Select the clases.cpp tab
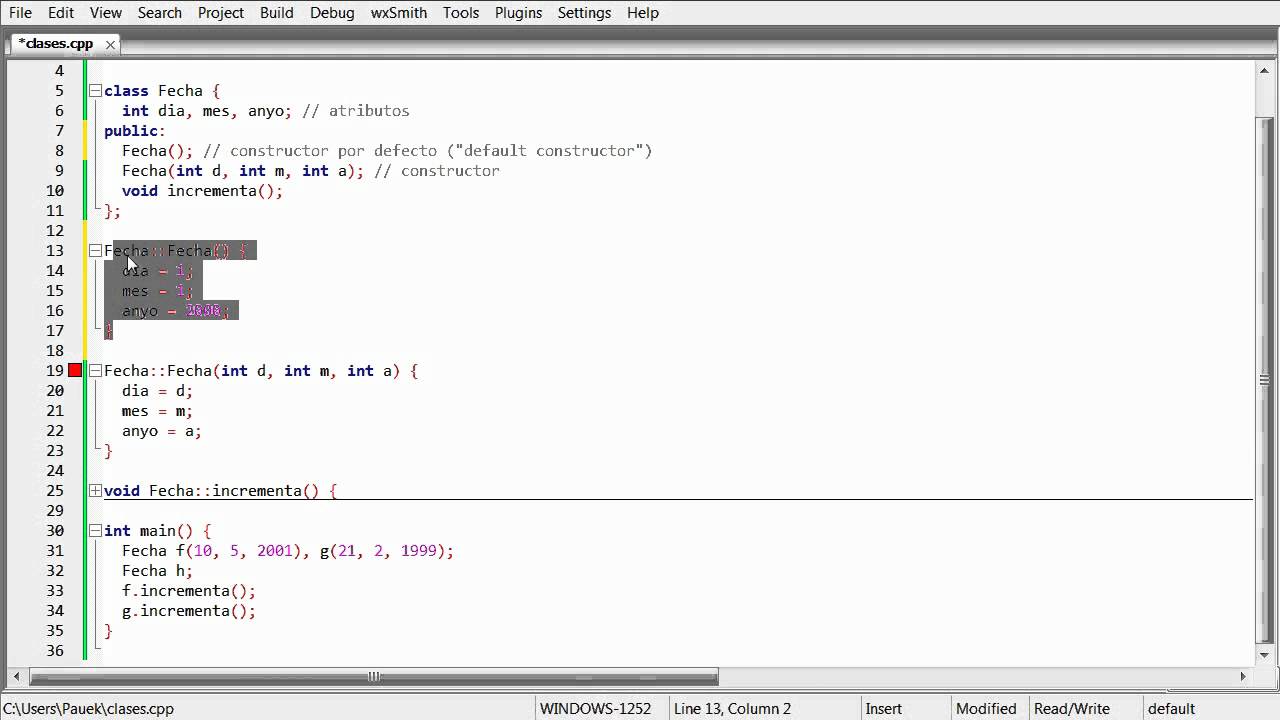Image resolution: width=1280 pixels, height=720 pixels. 55,44
